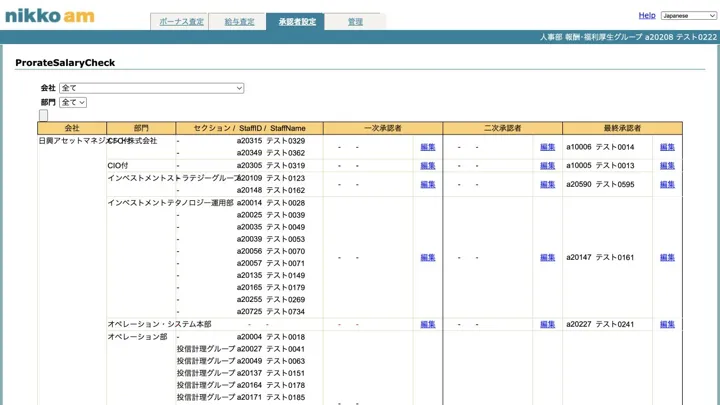The image size is (720, 405).
Task: Select staff row a20171 テスト0185
Action: 271,397
